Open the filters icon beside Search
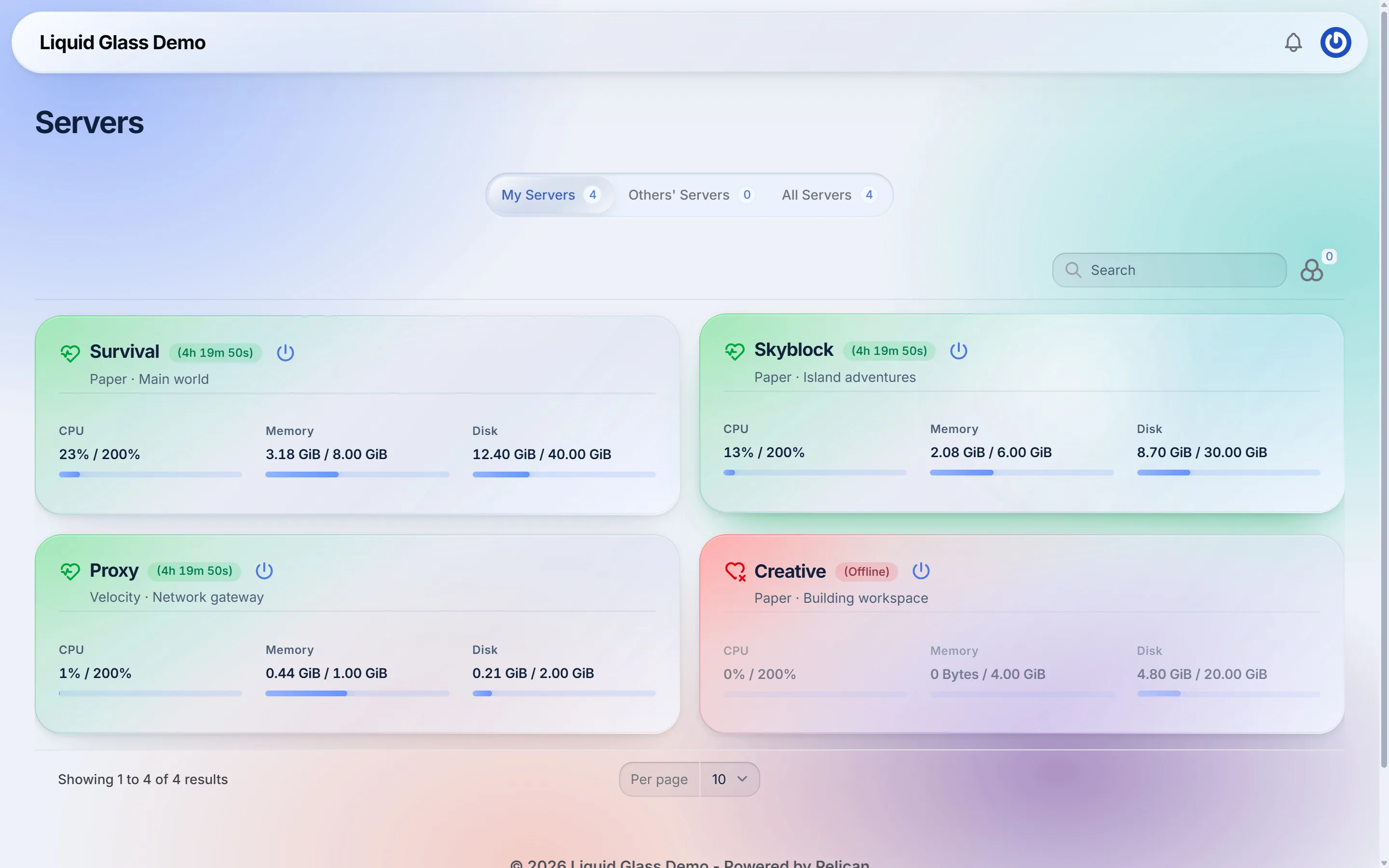The width and height of the screenshot is (1389, 868). pos(1311,270)
